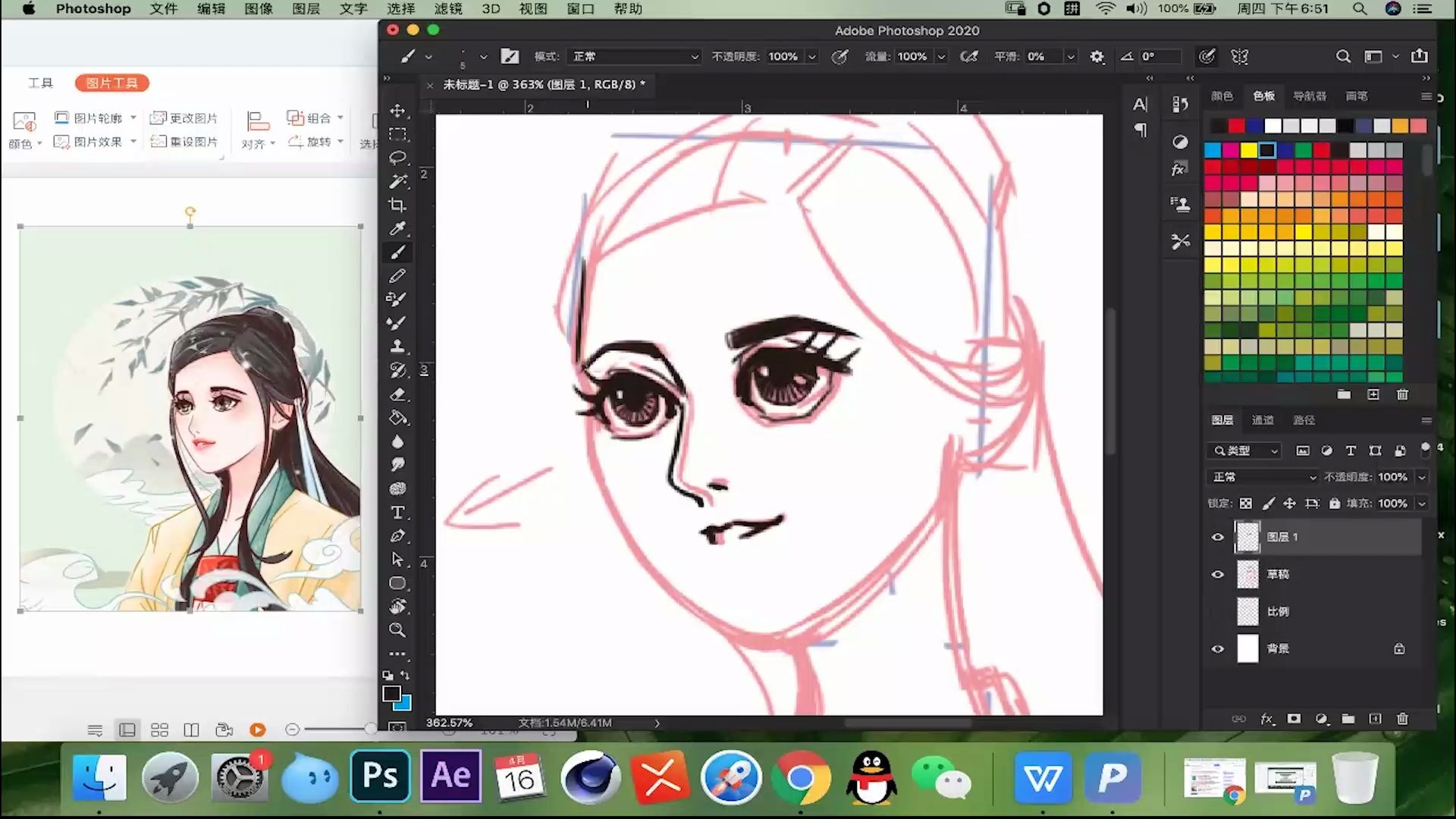Screen dimensions: 1456x819
Task: Open the 滤镜 menu
Action: [447, 9]
